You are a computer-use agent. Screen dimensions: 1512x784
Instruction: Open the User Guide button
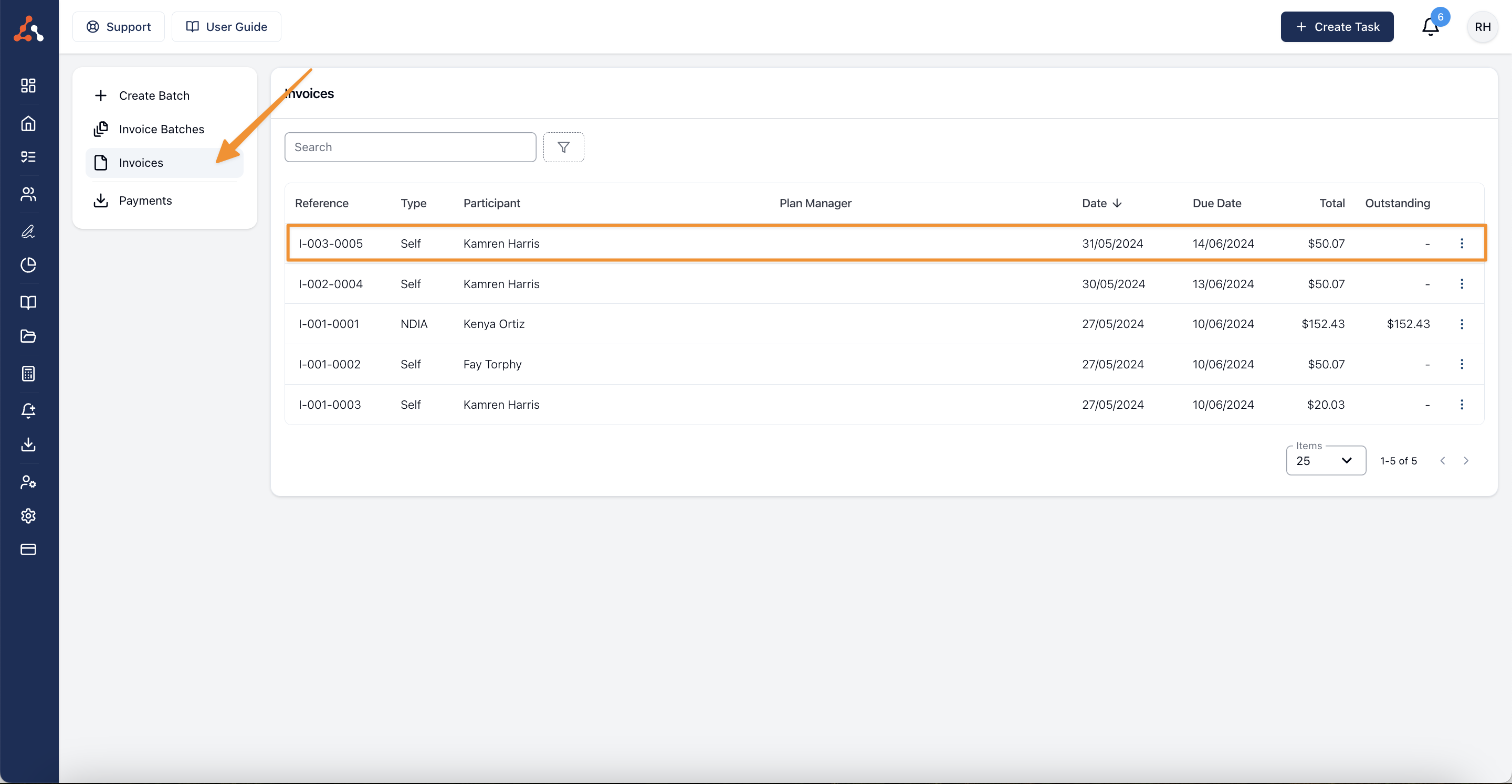pyautogui.click(x=226, y=26)
